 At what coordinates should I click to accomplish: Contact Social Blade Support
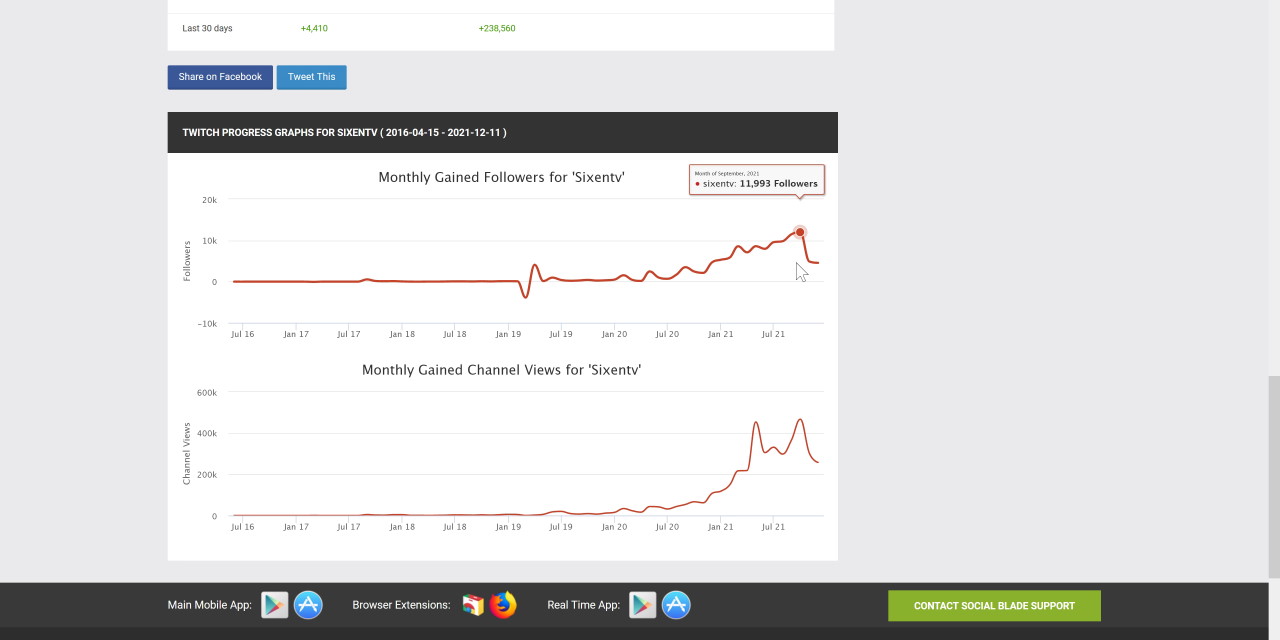point(994,606)
